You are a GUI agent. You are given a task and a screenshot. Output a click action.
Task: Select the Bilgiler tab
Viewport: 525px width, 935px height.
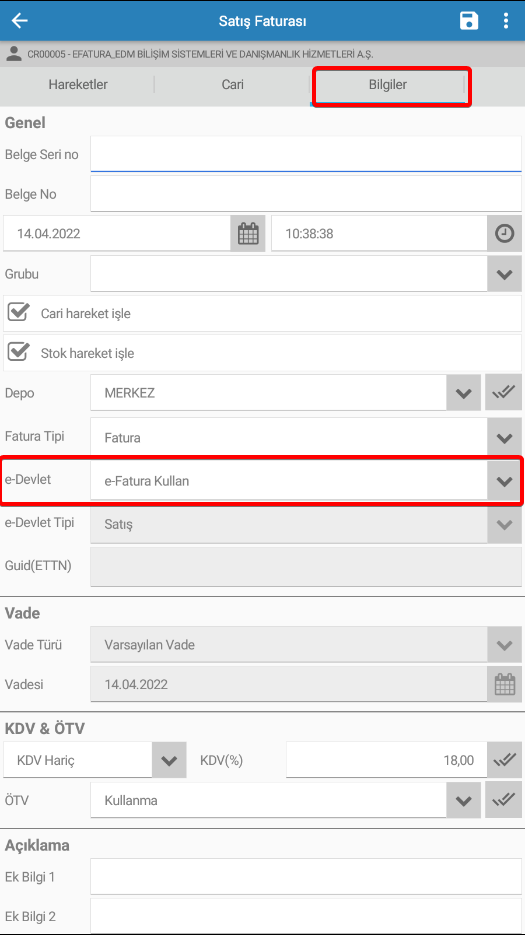point(388,85)
